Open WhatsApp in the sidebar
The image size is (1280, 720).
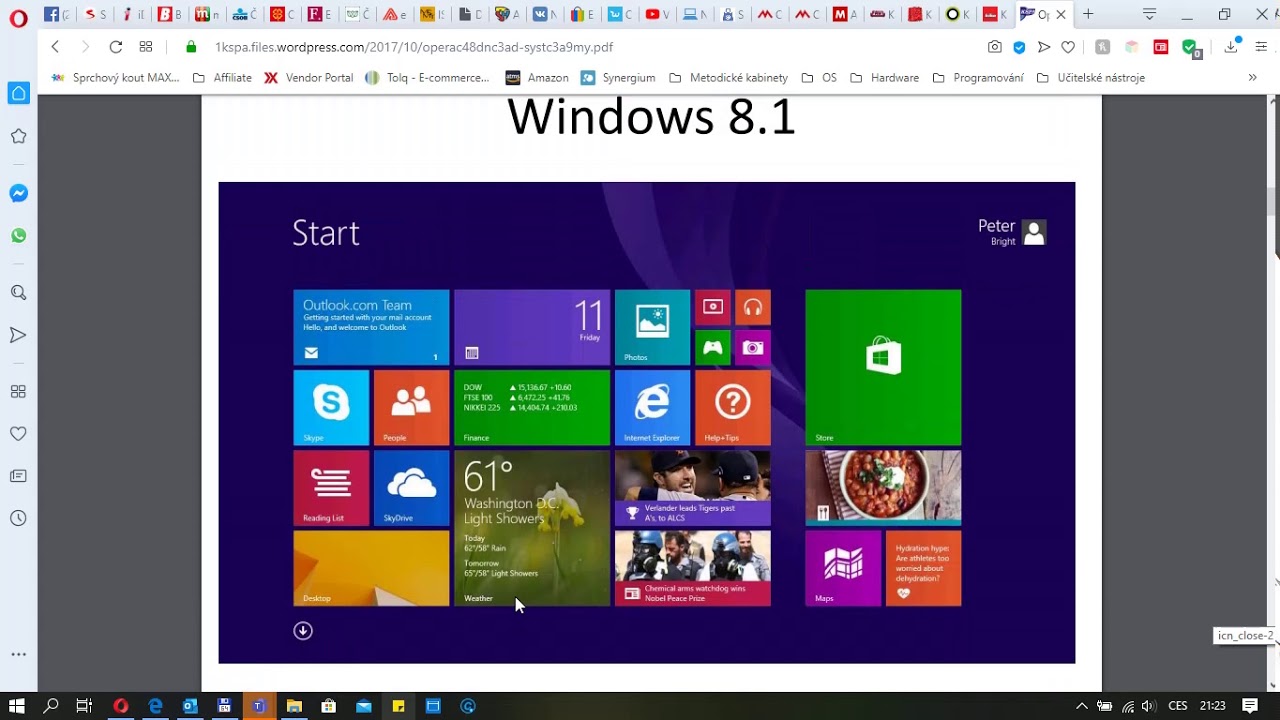point(18,236)
